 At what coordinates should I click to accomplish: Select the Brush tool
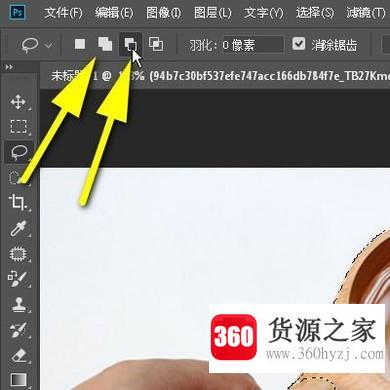click(18, 279)
